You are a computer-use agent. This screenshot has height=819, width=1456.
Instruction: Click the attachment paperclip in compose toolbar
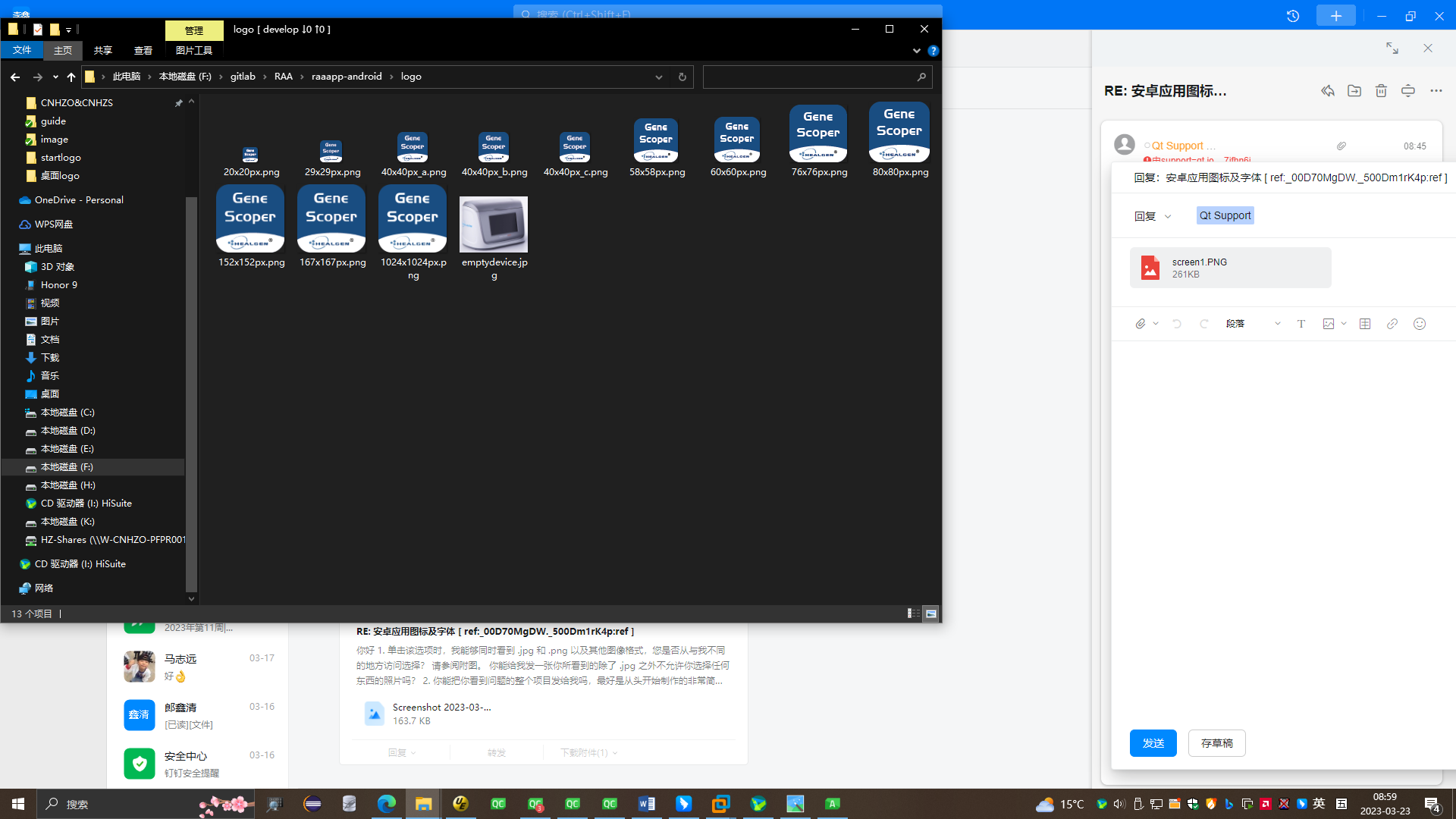(x=1140, y=324)
